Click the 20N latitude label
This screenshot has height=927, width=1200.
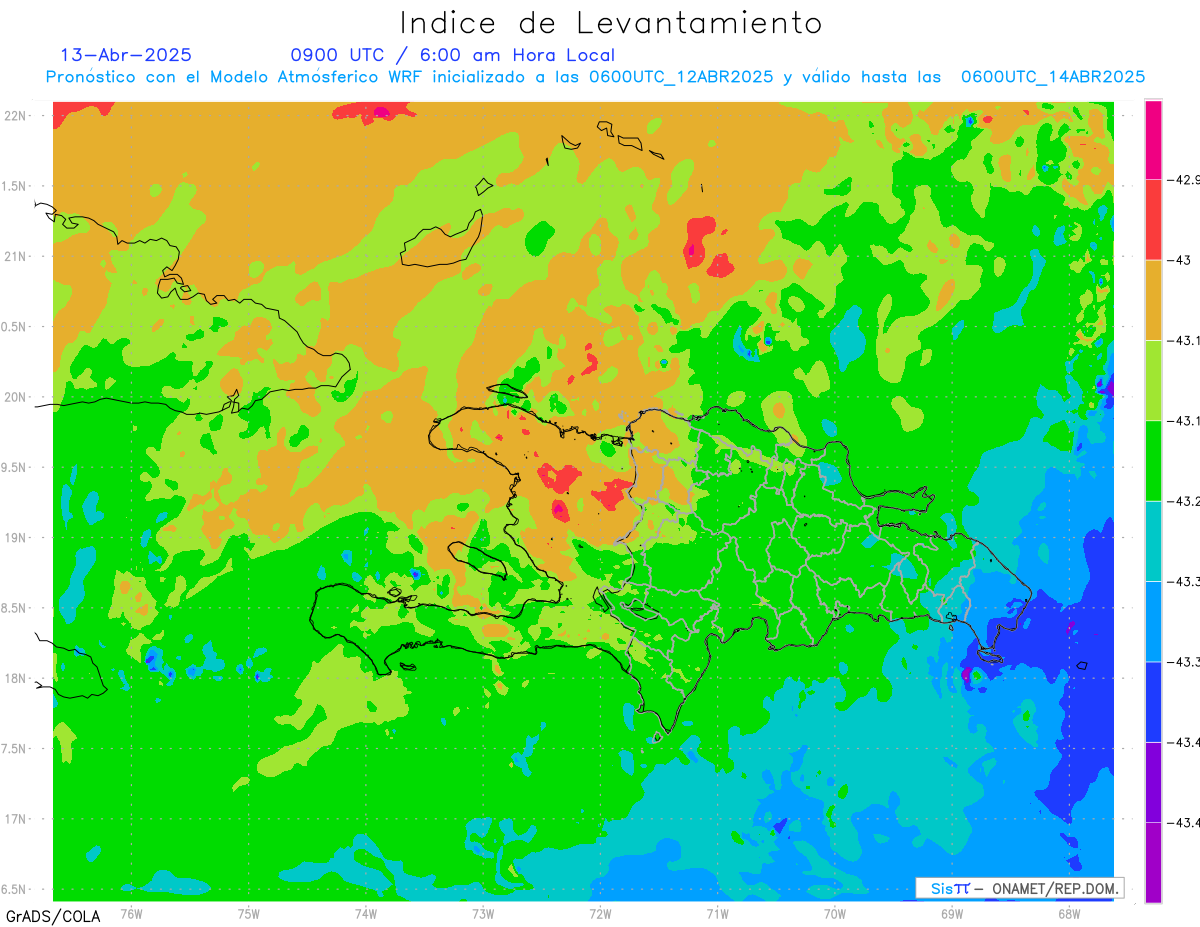click(x=15, y=397)
